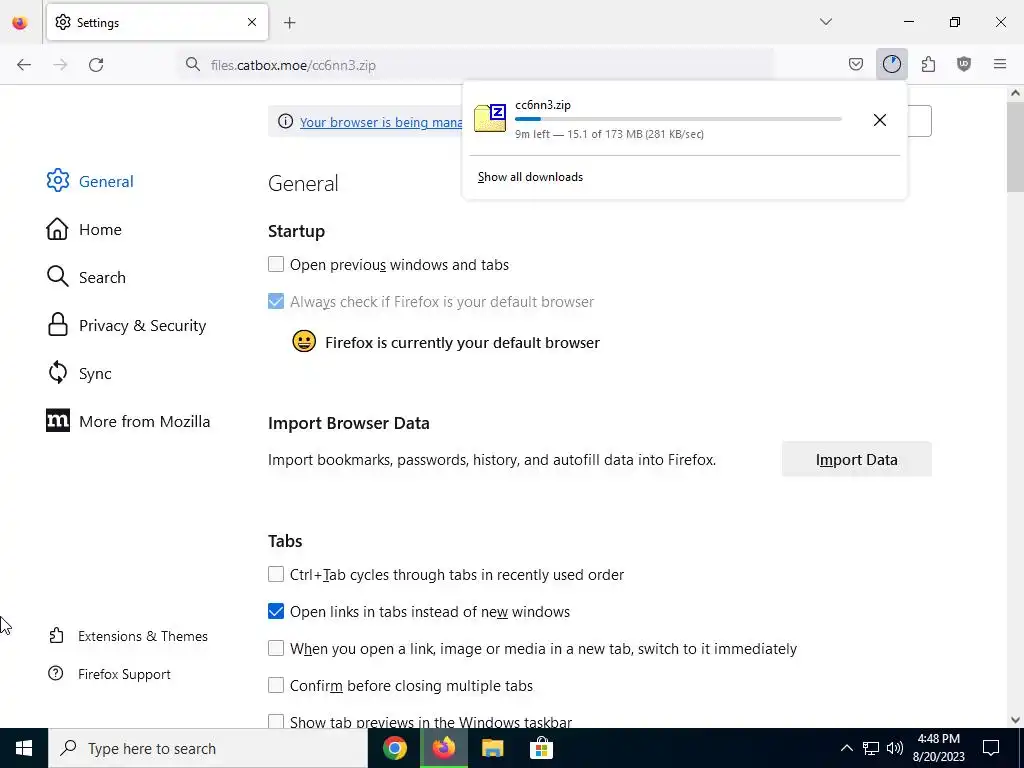
Task: Open Privacy & Security settings
Action: click(127, 325)
